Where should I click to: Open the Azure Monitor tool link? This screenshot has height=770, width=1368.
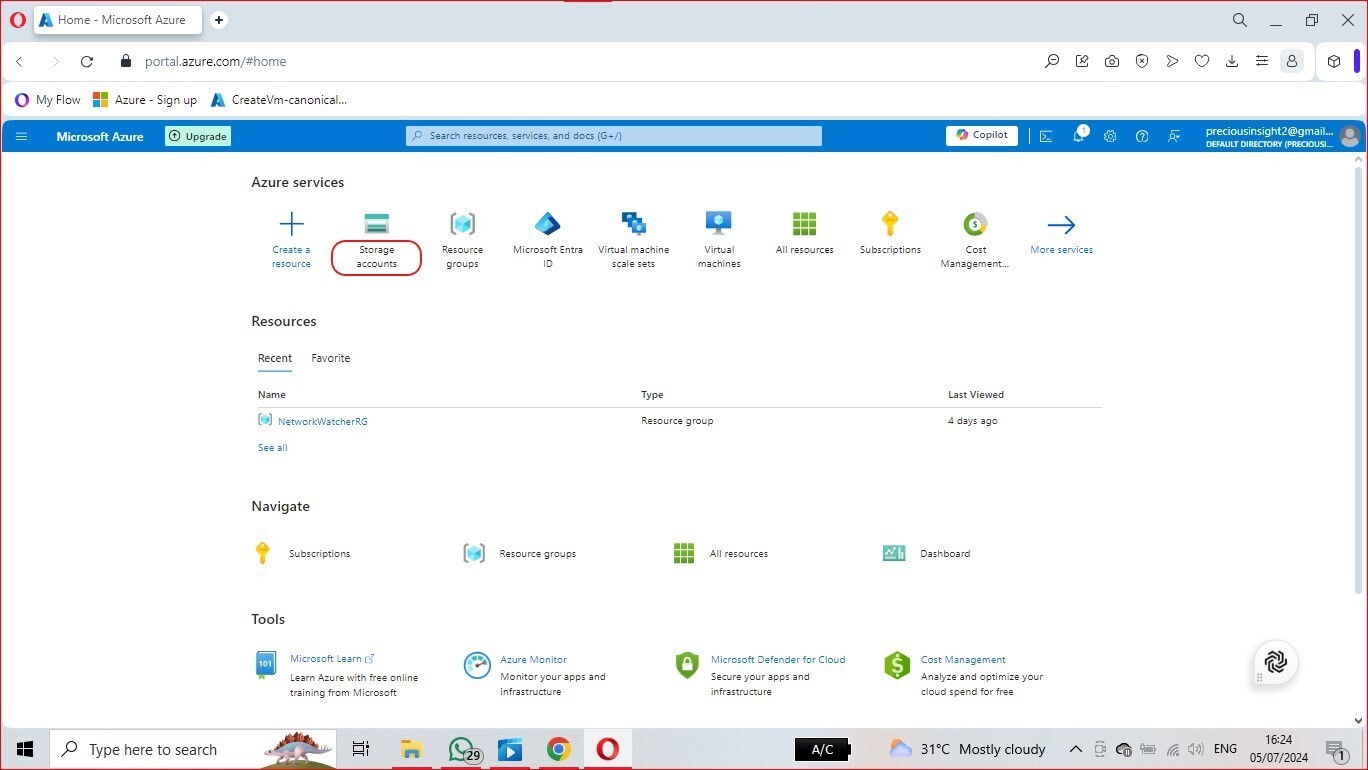click(x=533, y=660)
